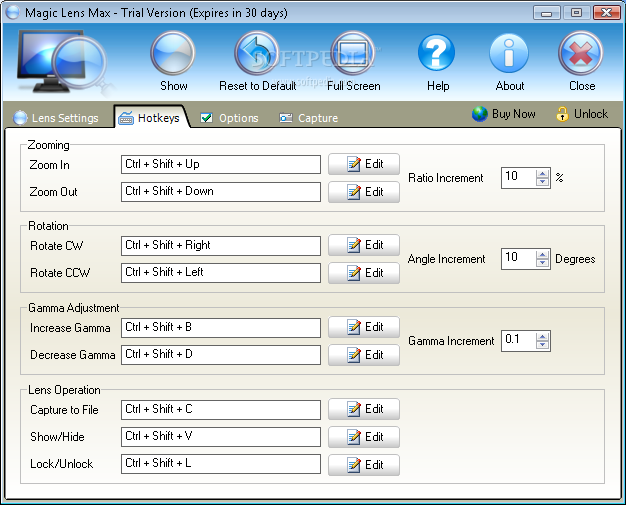Click the Show/Hide hotkey field
Viewport: 626px width, 505px height.
(x=221, y=437)
